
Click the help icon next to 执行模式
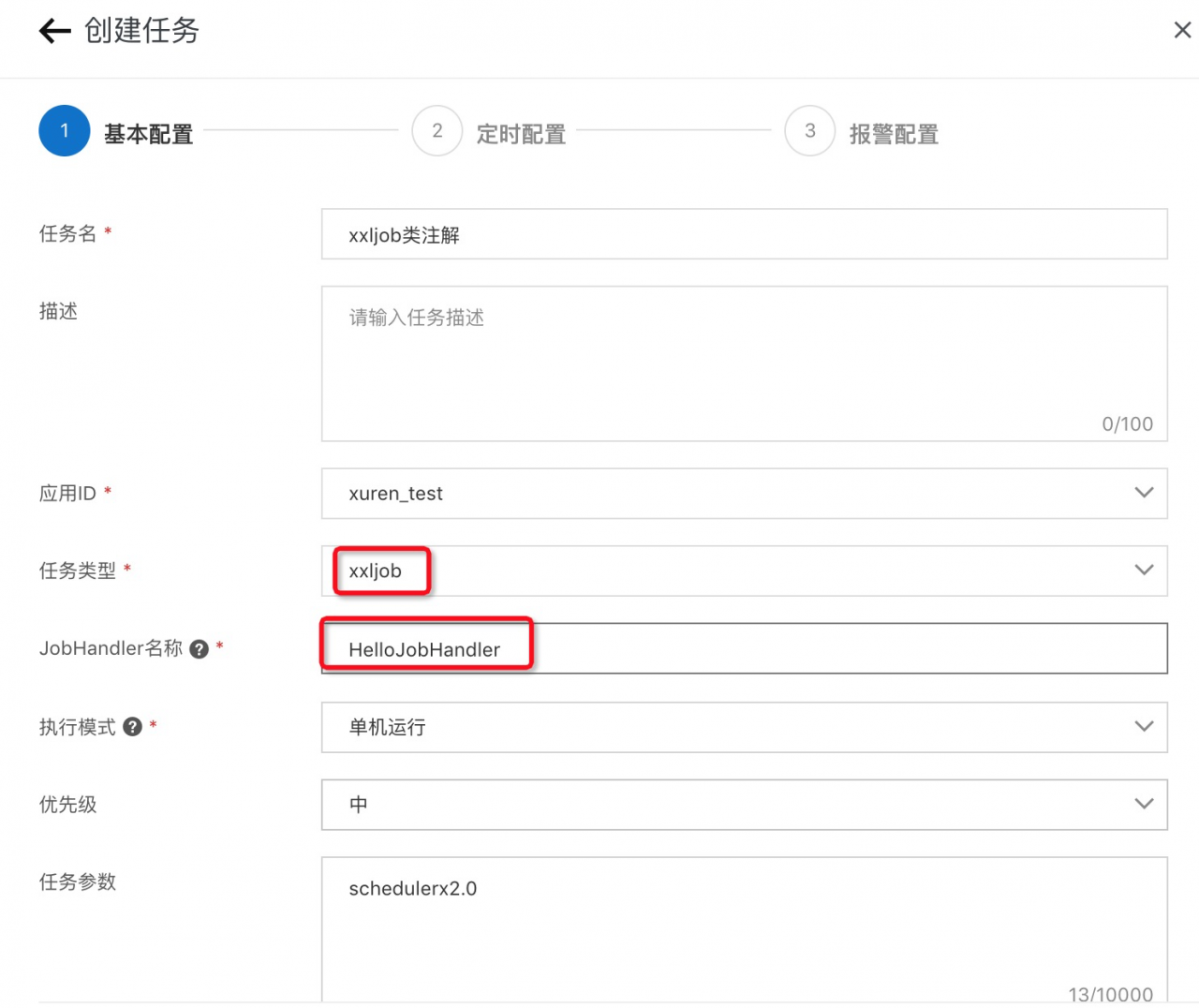pos(133,727)
